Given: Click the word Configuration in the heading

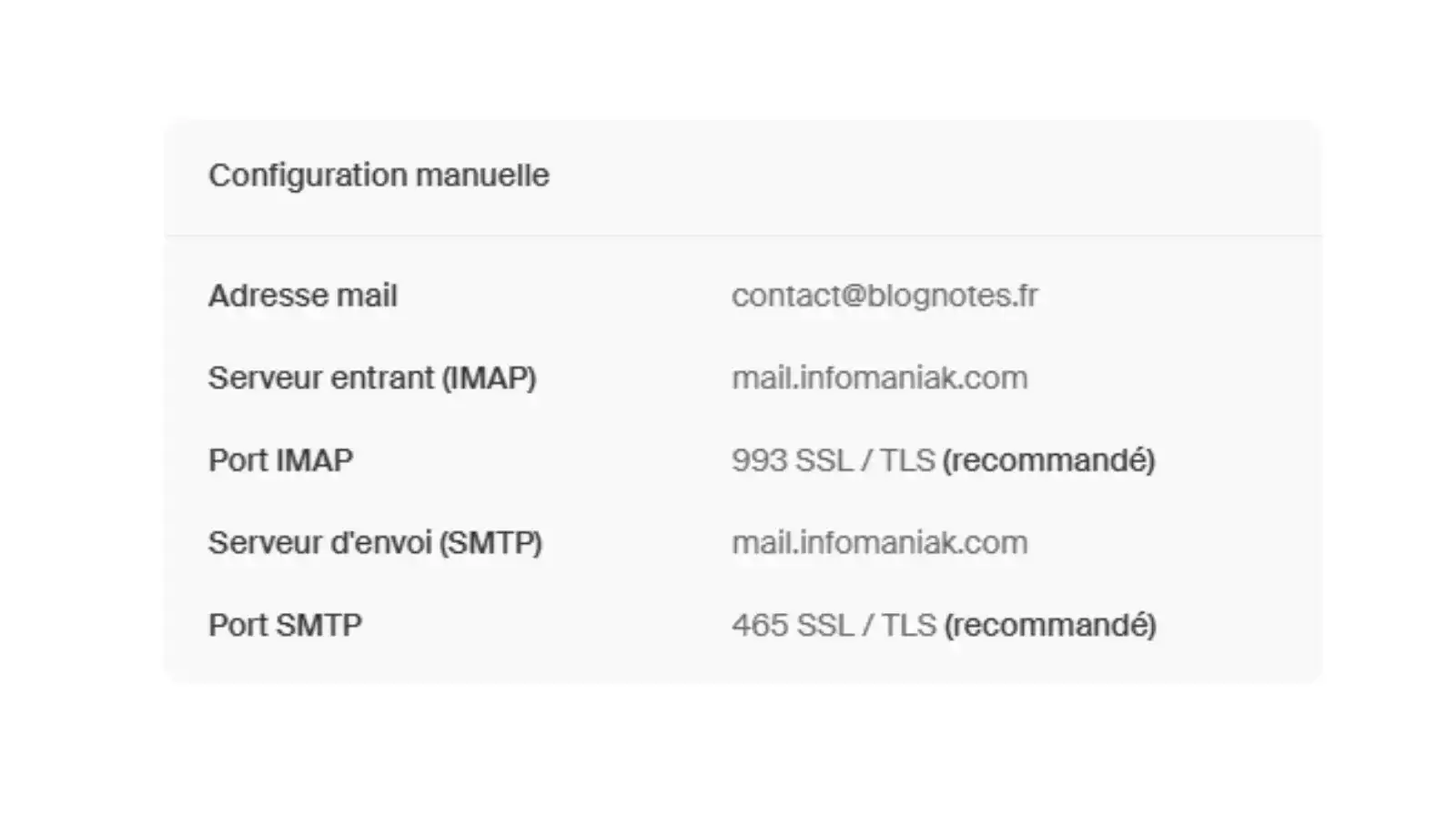Looking at the screenshot, I should [x=308, y=175].
